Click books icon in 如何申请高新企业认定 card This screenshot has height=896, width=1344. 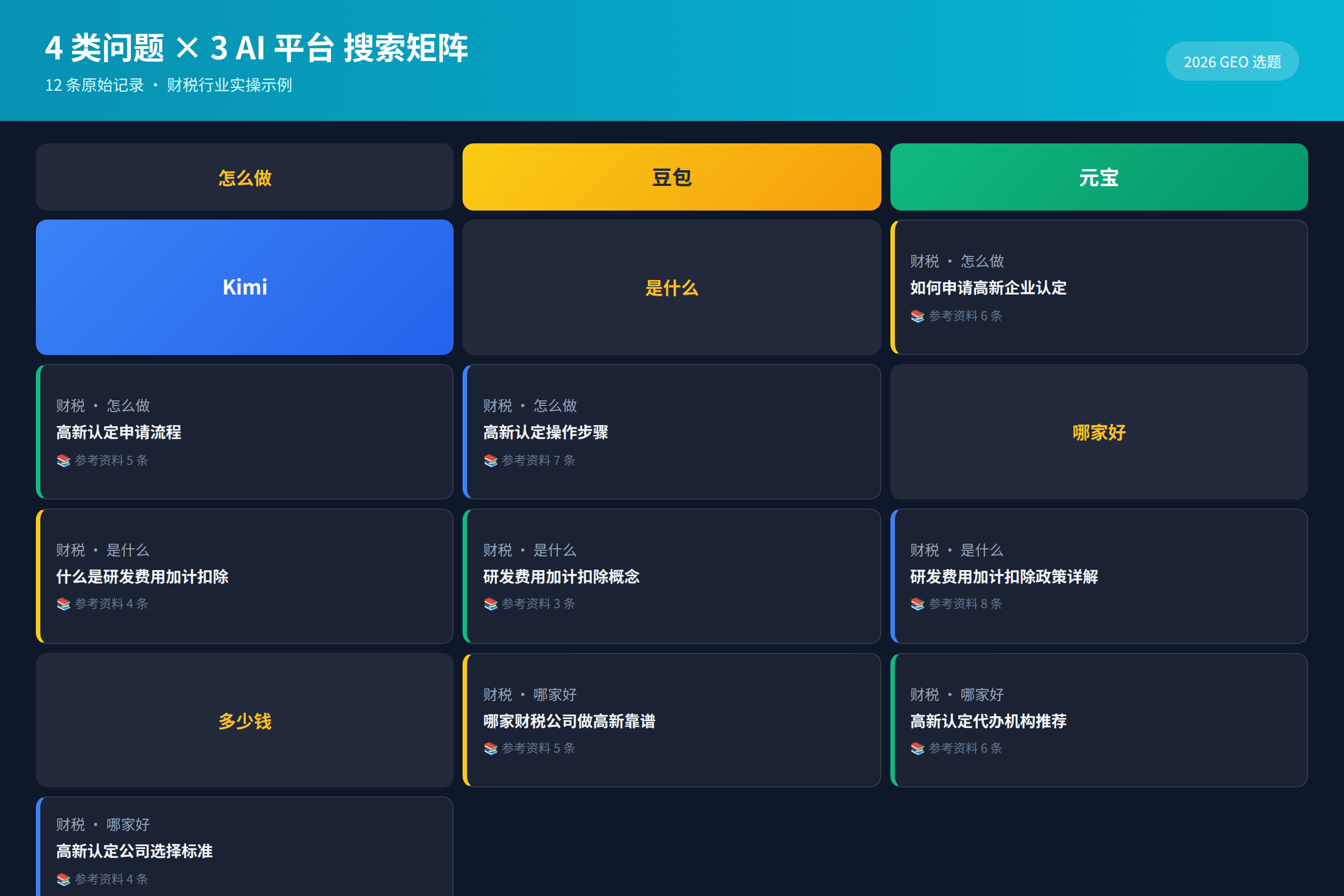(917, 316)
